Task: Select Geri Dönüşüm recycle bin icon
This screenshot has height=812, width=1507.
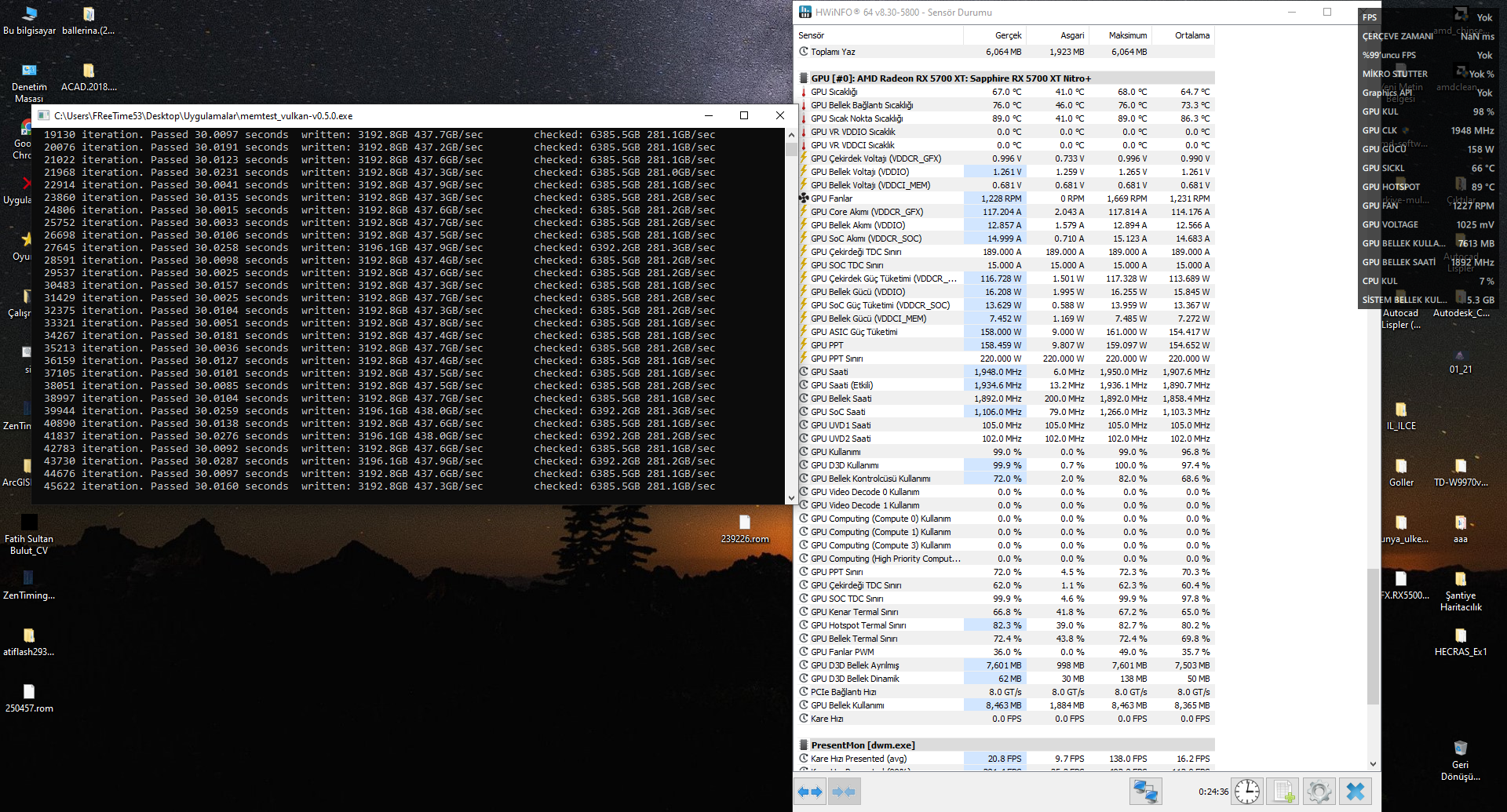Action: [1461, 761]
